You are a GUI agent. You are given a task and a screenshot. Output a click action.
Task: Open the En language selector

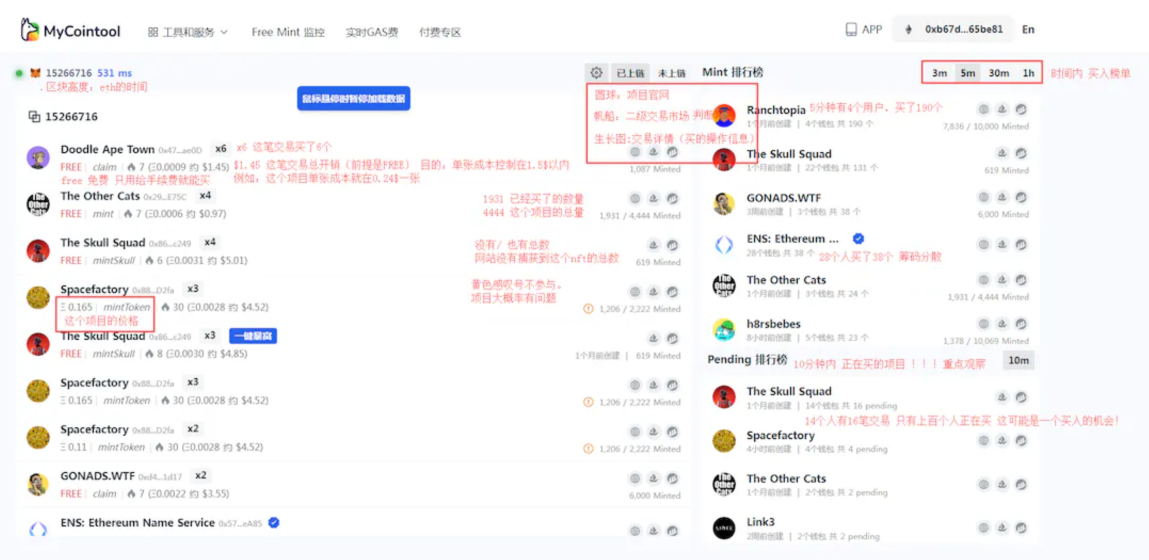(1028, 29)
